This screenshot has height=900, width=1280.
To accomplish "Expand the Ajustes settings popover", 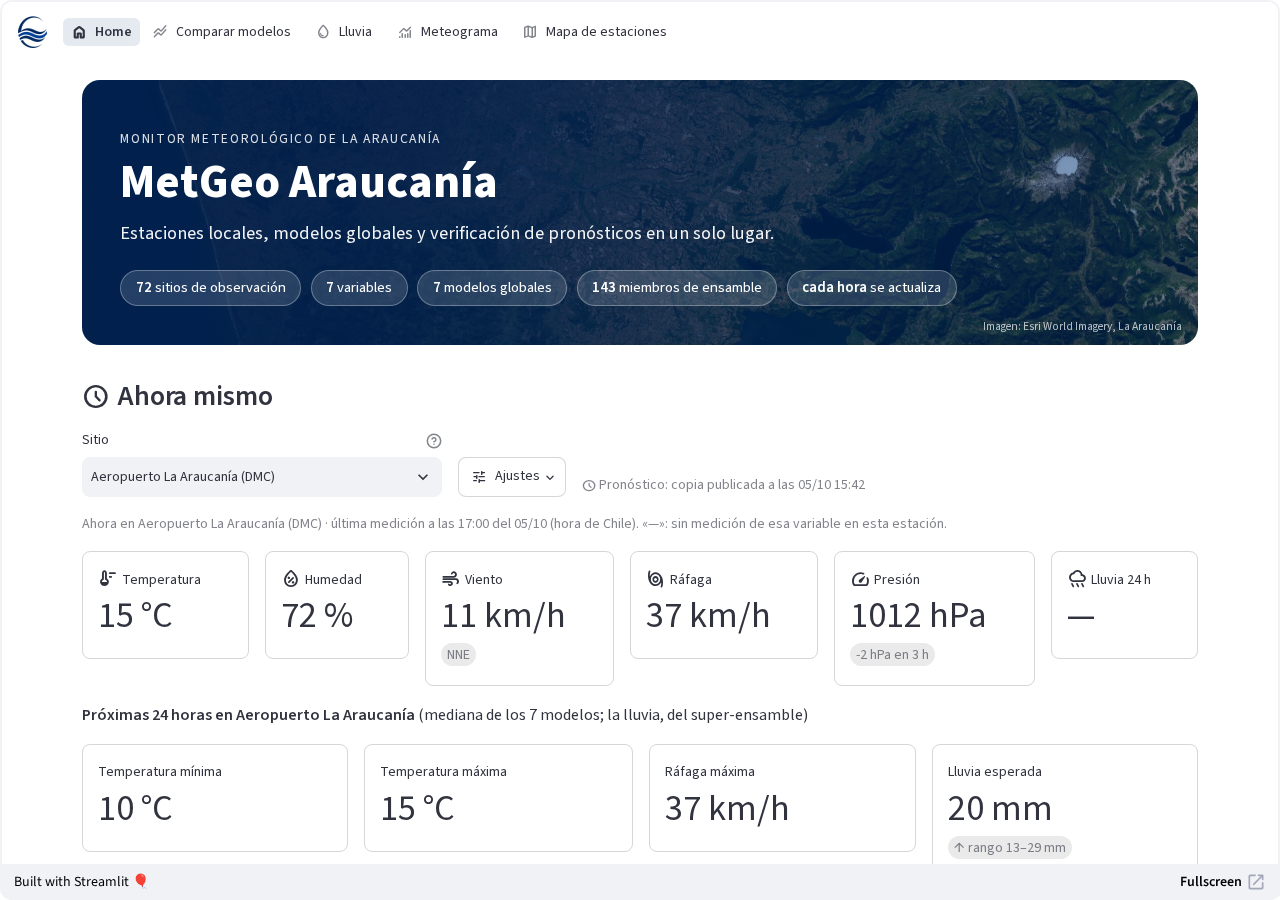I will click(512, 477).
